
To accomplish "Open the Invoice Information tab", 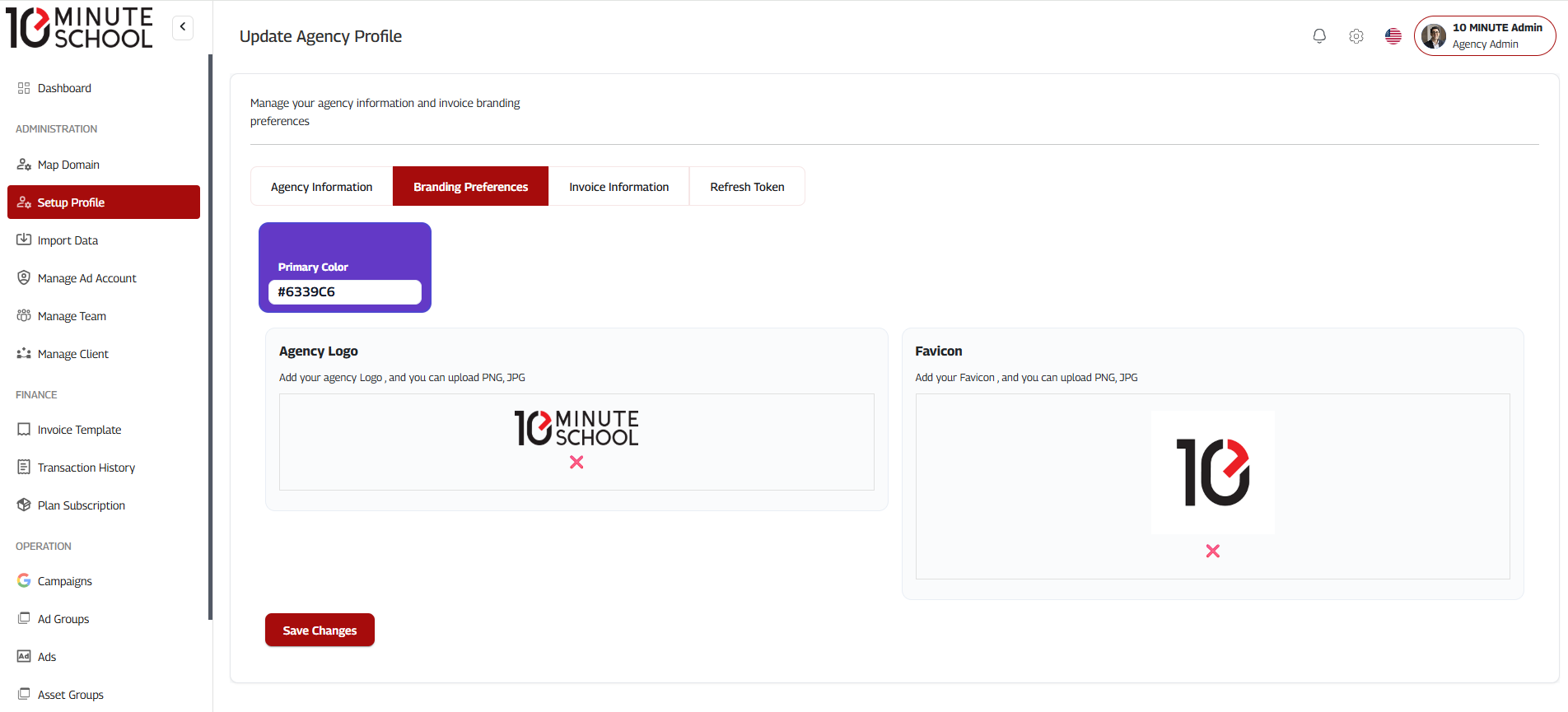I will click(x=618, y=187).
